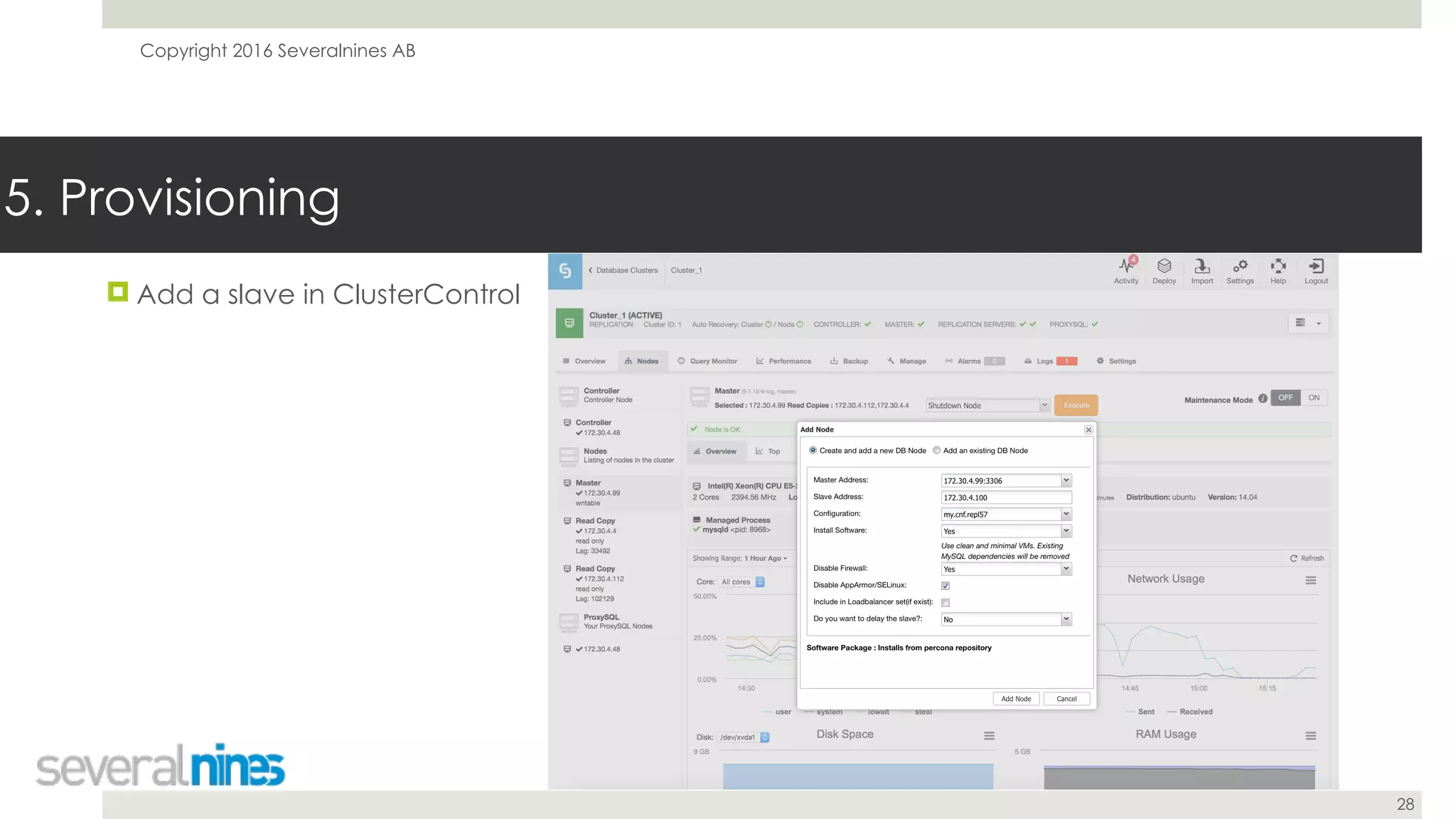
Task: Open the Performance tab
Action: 783,361
